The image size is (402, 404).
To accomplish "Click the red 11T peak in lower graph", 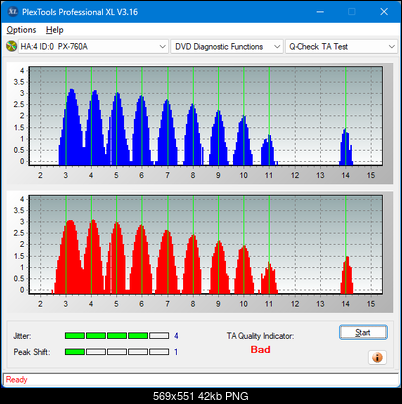I will coord(269,279).
